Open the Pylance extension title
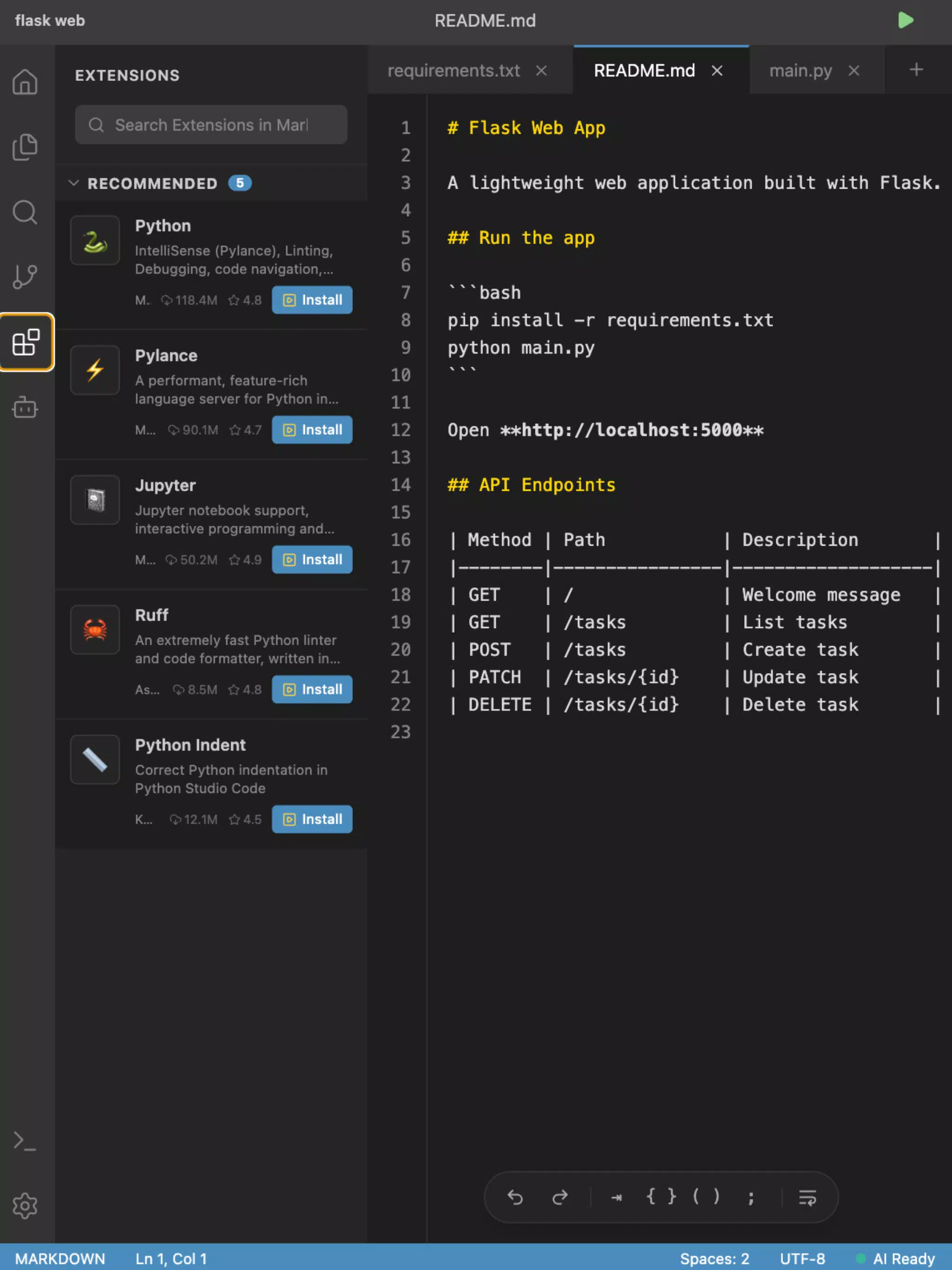The width and height of the screenshot is (952, 1270). (166, 356)
